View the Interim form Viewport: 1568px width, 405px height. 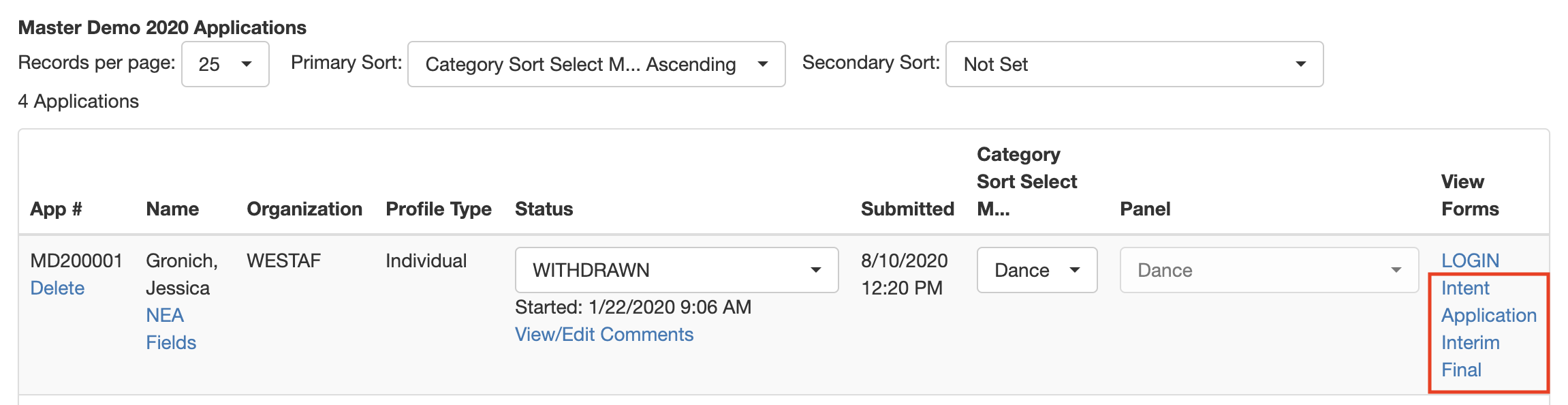tap(1470, 343)
